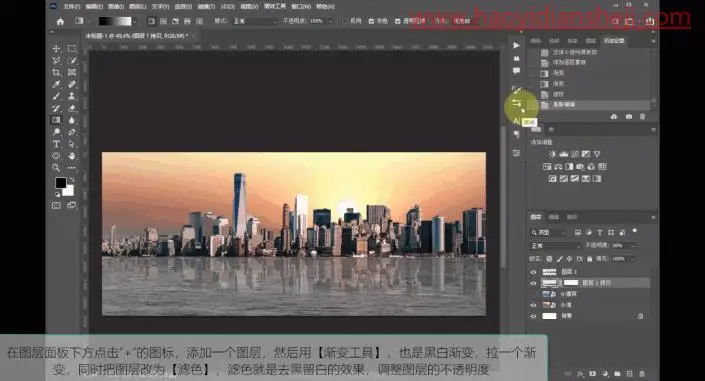Toggle visibility of top layer 图层 1
The width and height of the screenshot is (705, 381).
click(533, 272)
